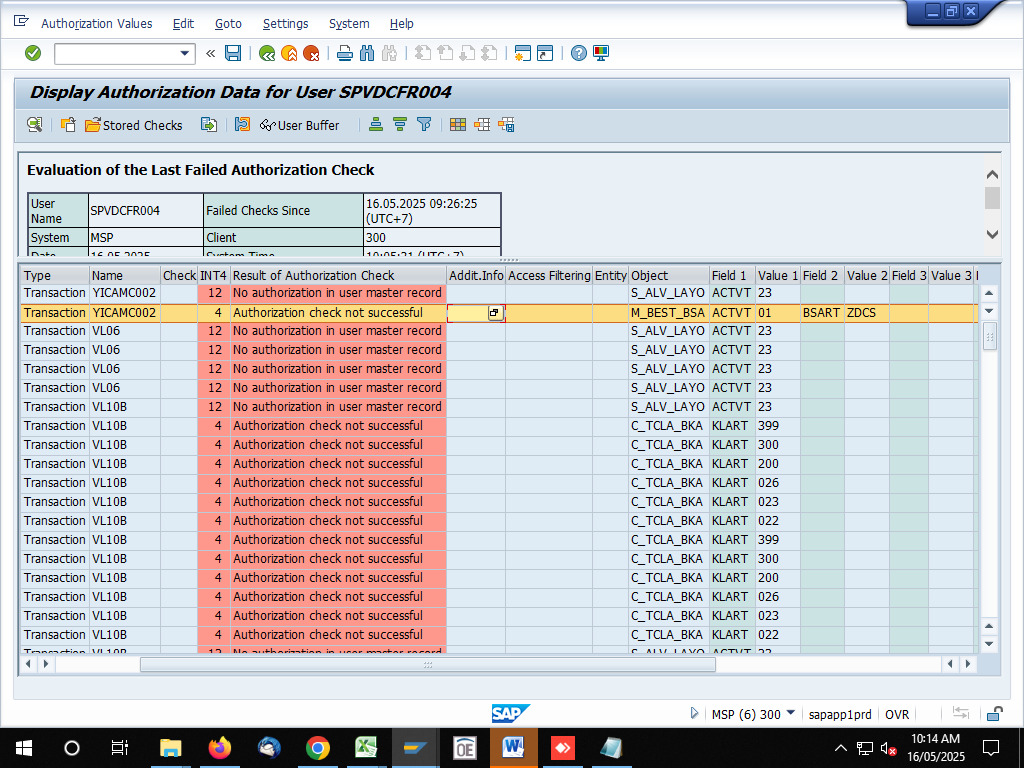Click the Type column header
Image resolution: width=1024 pixels, height=768 pixels.
[55, 276]
